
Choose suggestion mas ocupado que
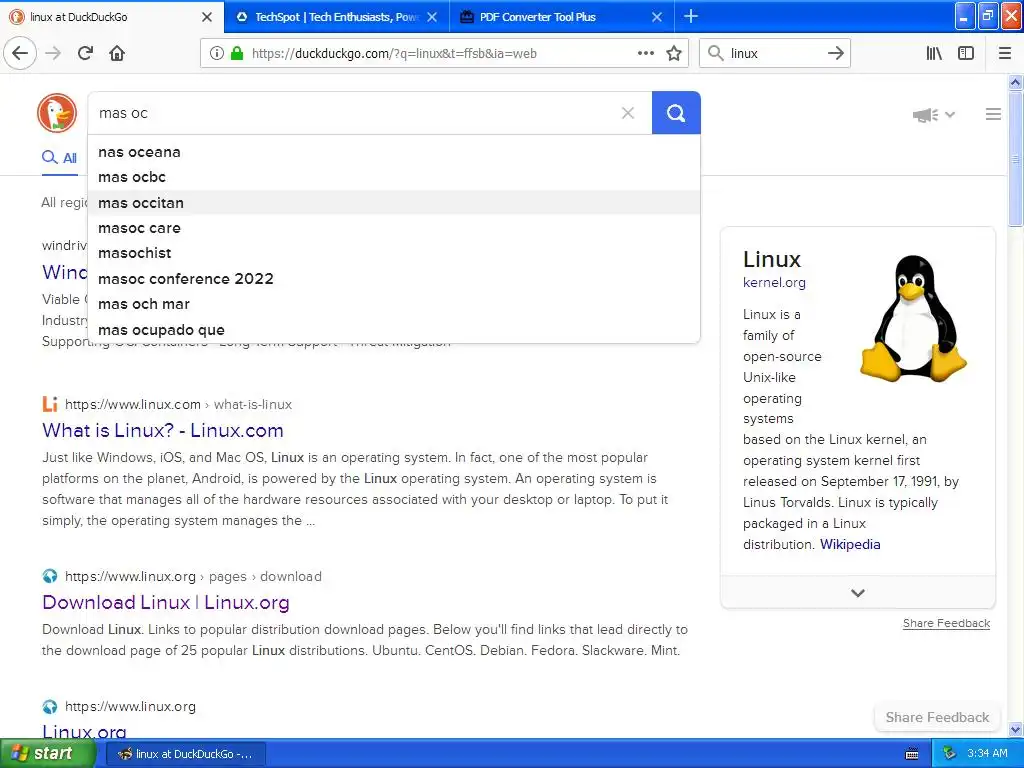point(394,329)
